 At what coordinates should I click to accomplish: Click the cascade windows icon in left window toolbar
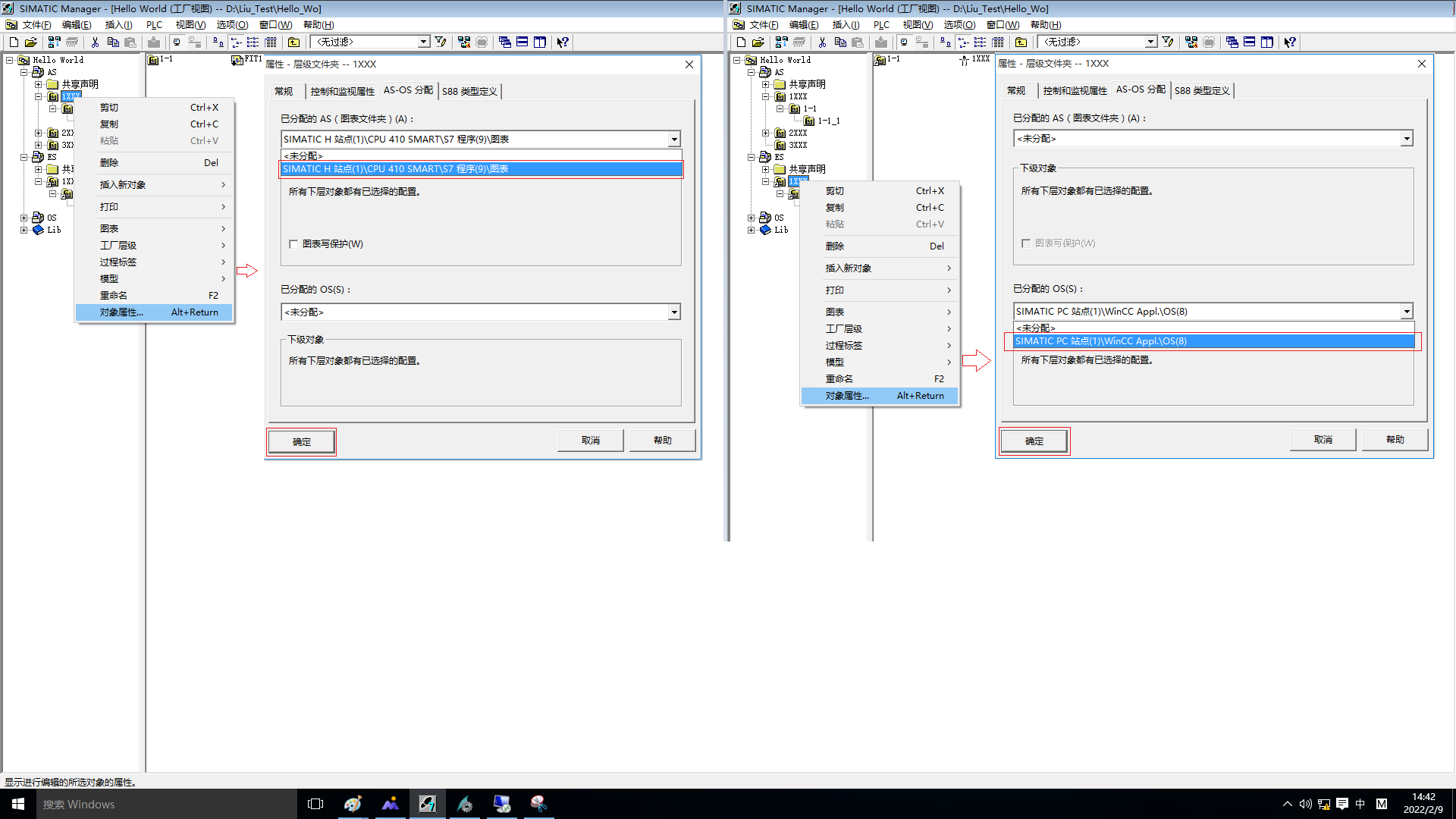(505, 42)
